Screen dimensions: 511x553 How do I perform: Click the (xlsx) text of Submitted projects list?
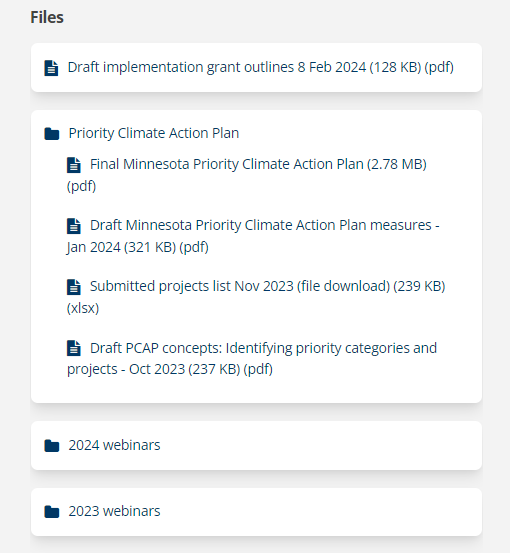point(83,308)
